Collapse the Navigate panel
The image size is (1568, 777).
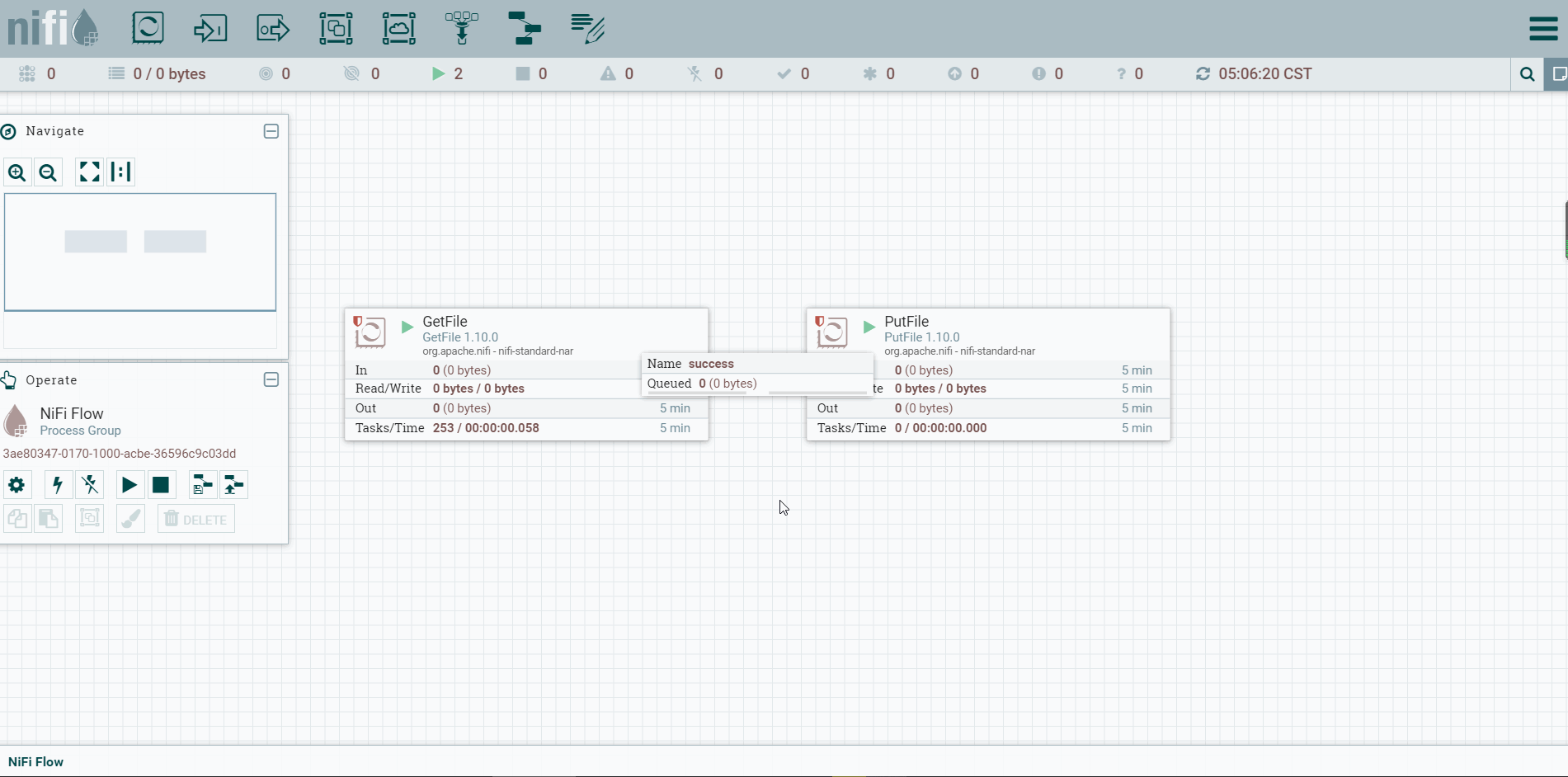[271, 131]
